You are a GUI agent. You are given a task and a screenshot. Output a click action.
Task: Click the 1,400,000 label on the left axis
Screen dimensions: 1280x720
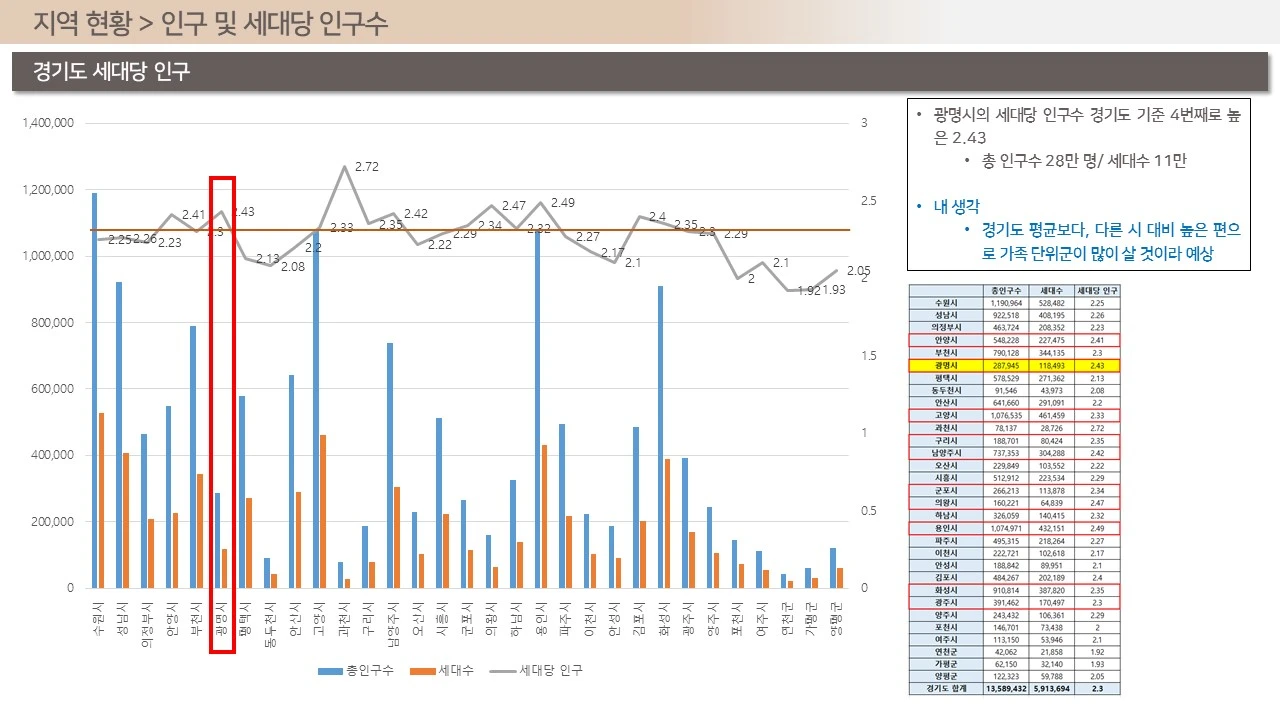47,122
